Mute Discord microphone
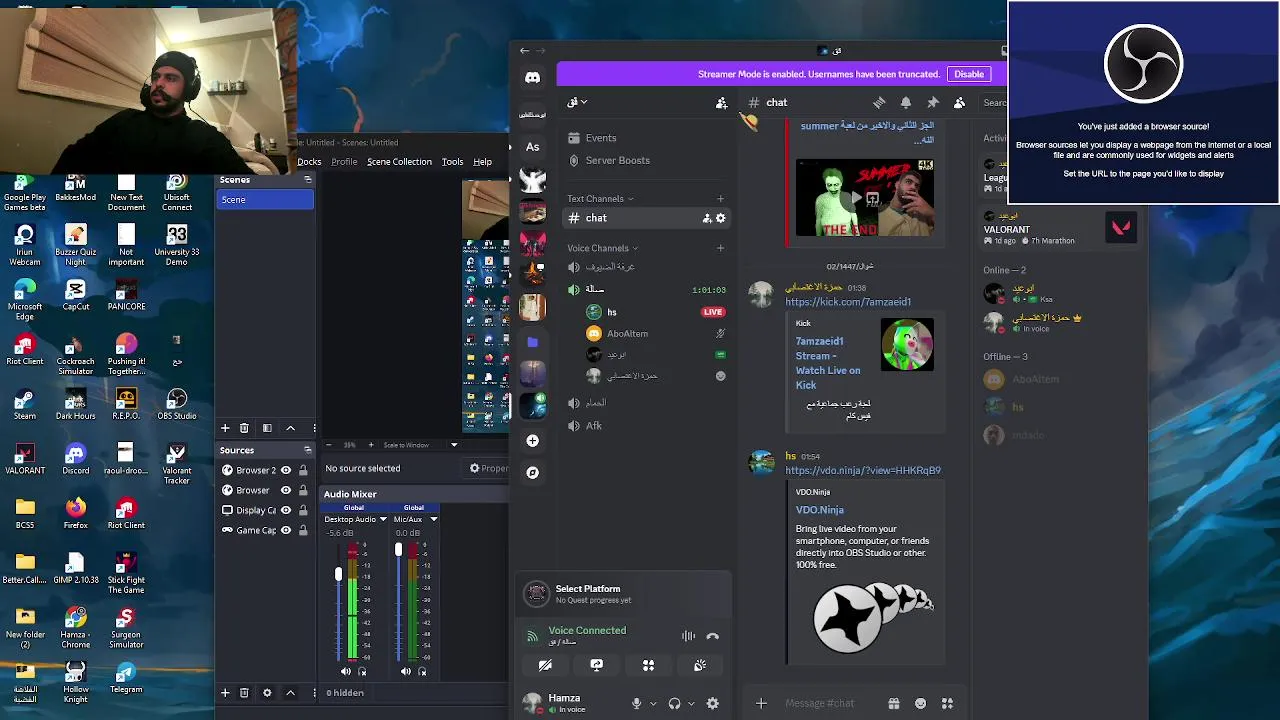Viewport: 1280px width, 720px height. click(636, 704)
